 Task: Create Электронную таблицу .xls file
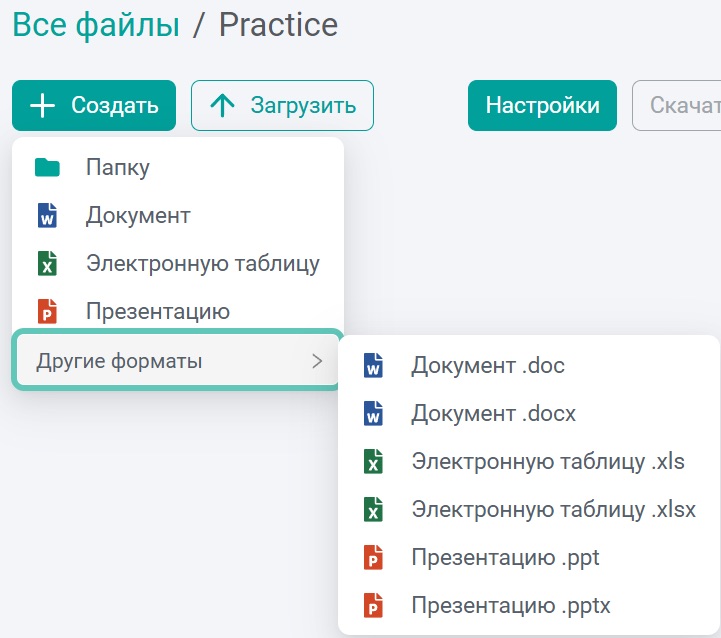pyautogui.click(x=529, y=461)
